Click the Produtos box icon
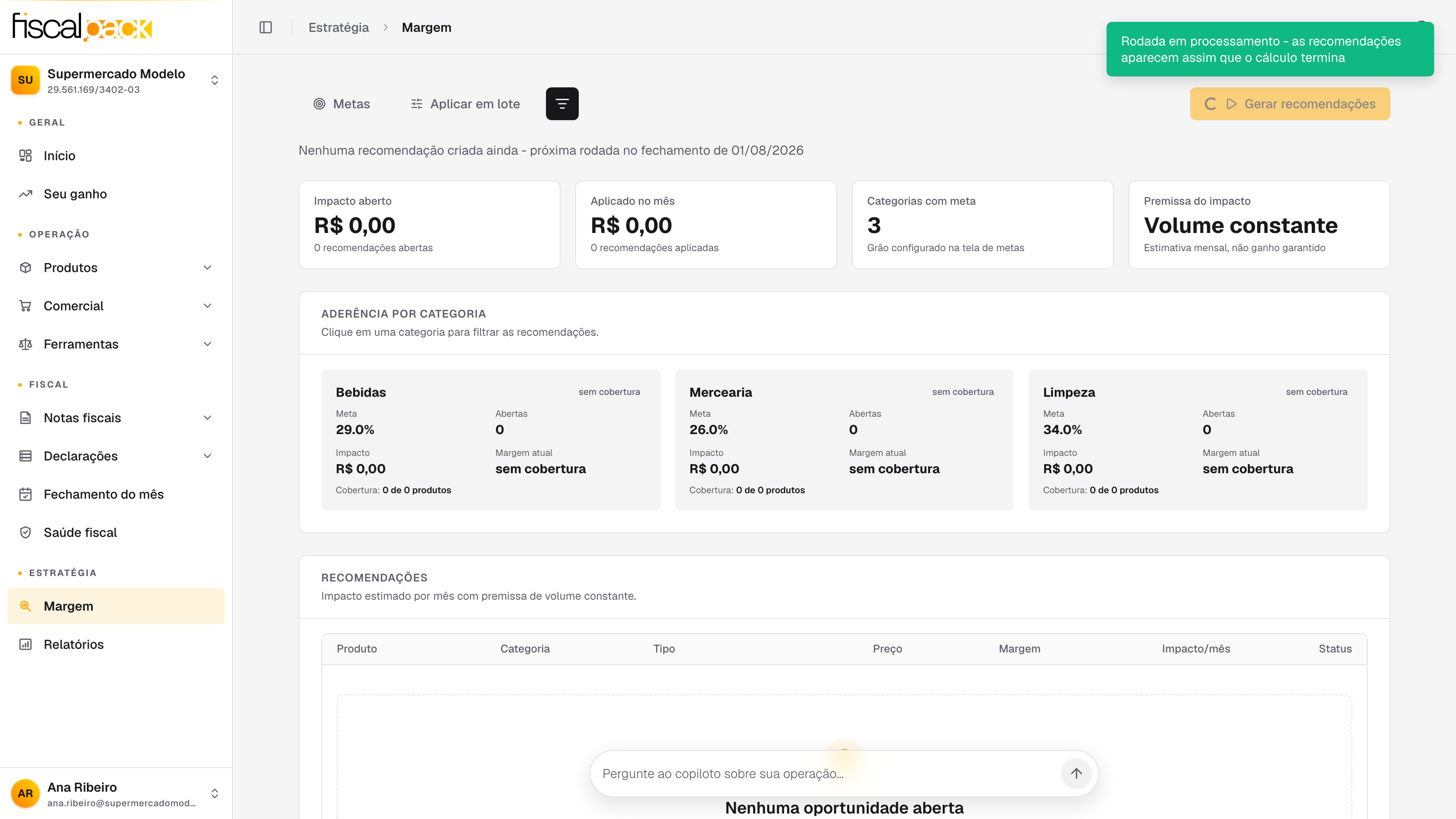 (25, 268)
